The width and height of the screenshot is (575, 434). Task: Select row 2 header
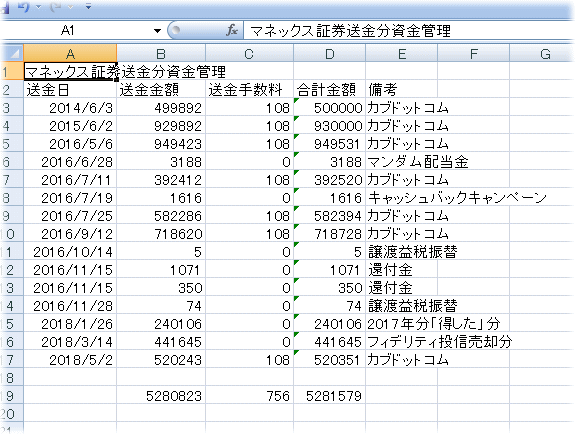(12, 90)
